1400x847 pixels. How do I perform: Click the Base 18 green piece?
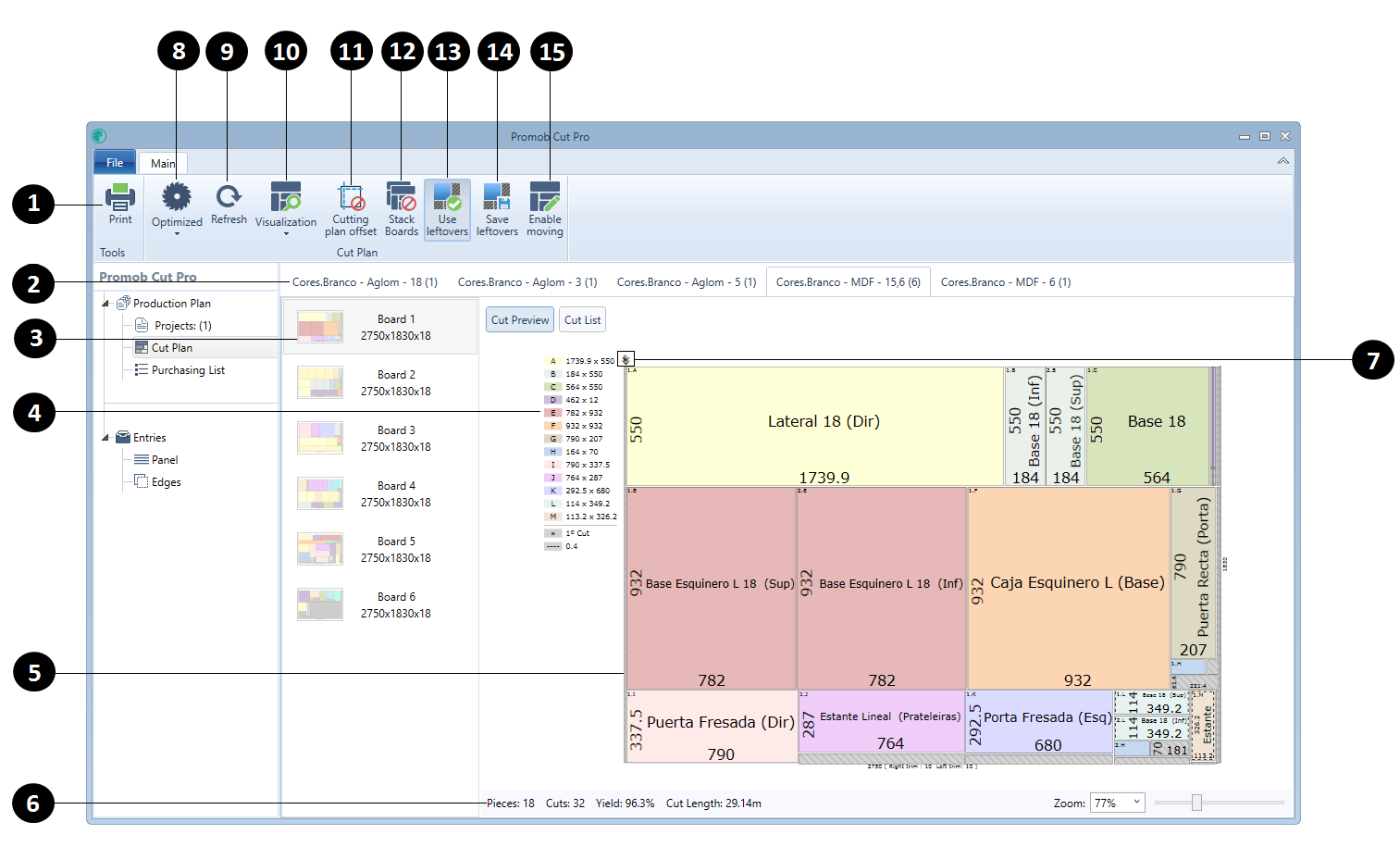[x=1147, y=426]
